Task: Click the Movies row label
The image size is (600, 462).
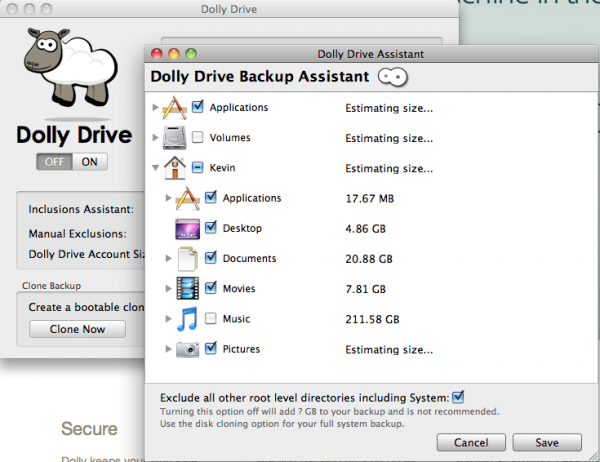Action: click(239, 289)
